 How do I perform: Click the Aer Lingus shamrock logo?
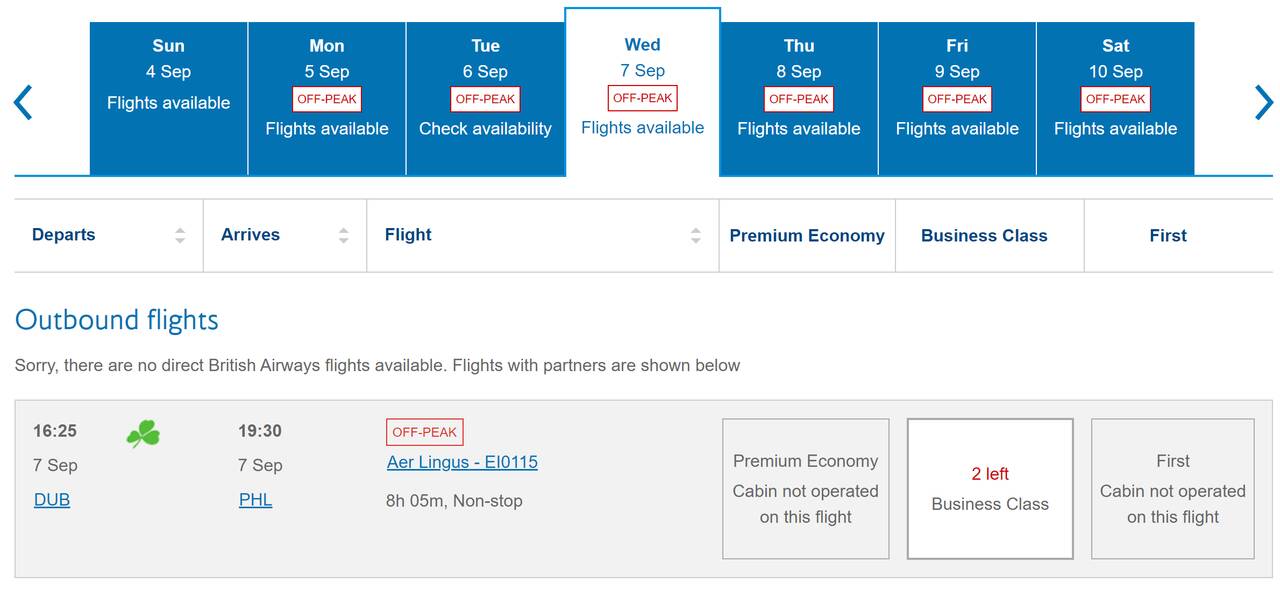tap(143, 434)
